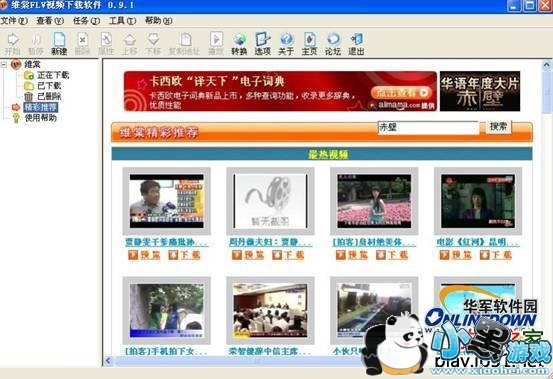Open the 卡西欧 译天下 dictionary banner ad
The width and height of the screenshot is (553, 379).
click(280, 91)
